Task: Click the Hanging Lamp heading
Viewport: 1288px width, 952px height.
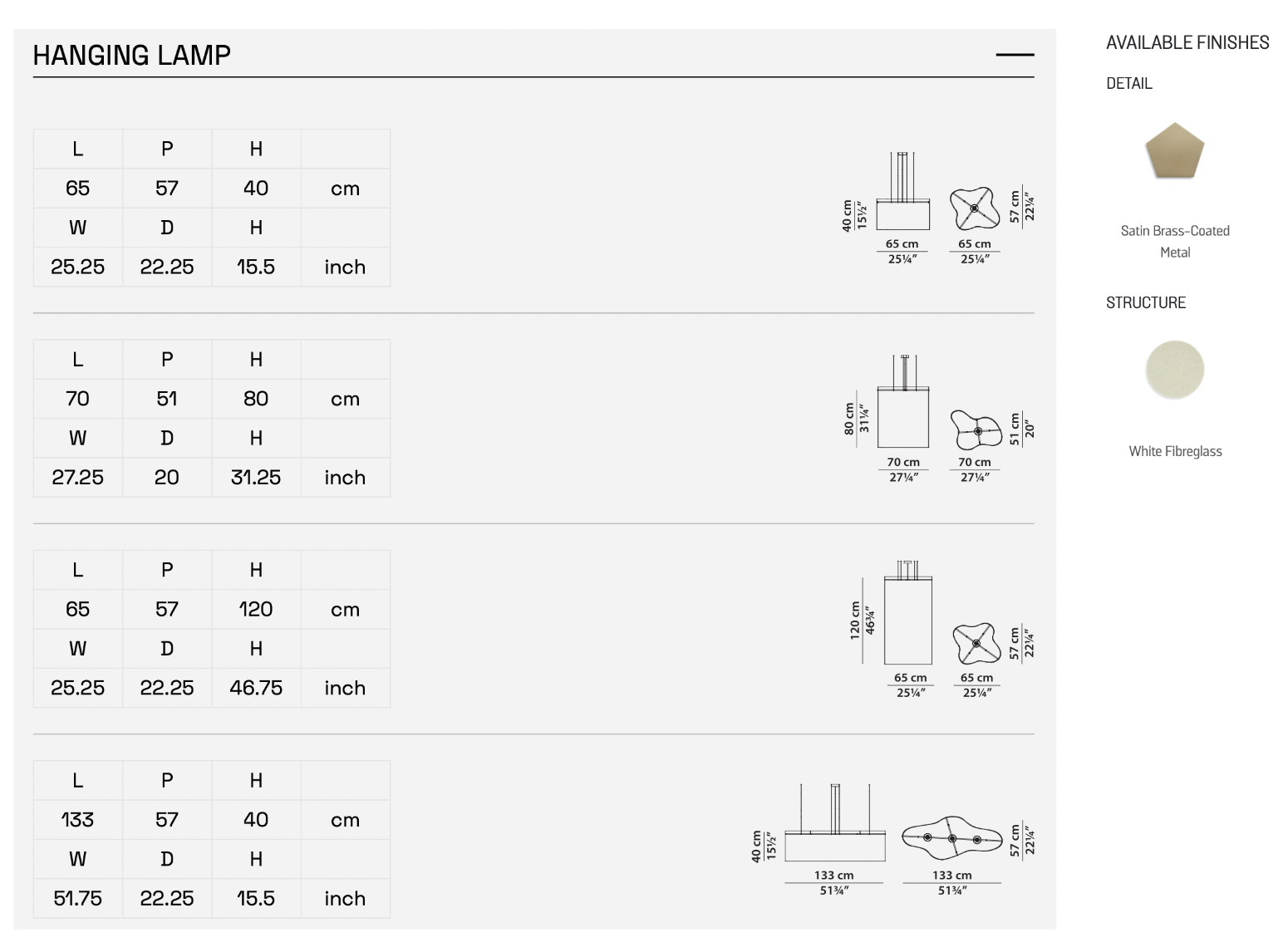Action: point(132,56)
